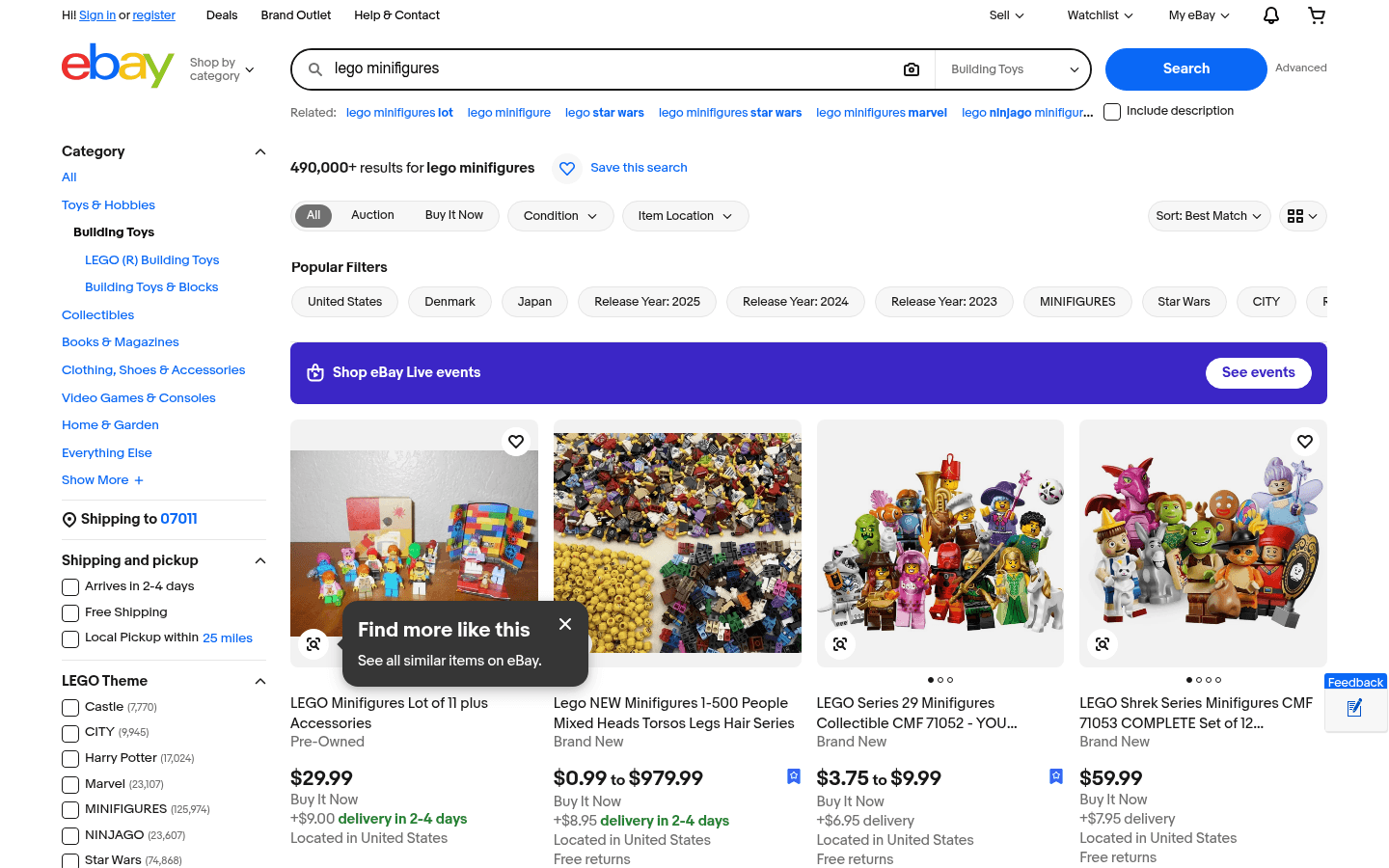Change shipping zip code 07011
1389x868 pixels.
pos(178,520)
